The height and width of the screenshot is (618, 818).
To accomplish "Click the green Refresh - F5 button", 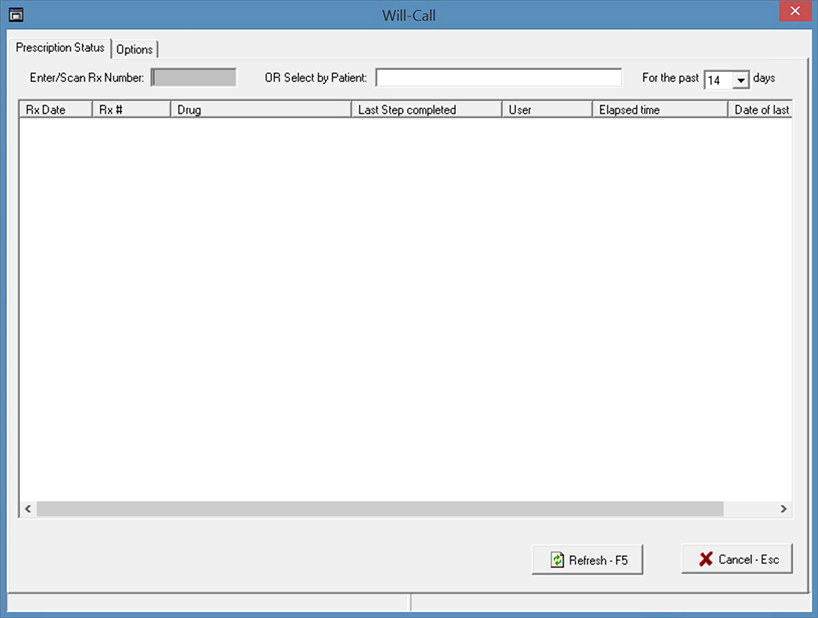I will click(x=587, y=560).
